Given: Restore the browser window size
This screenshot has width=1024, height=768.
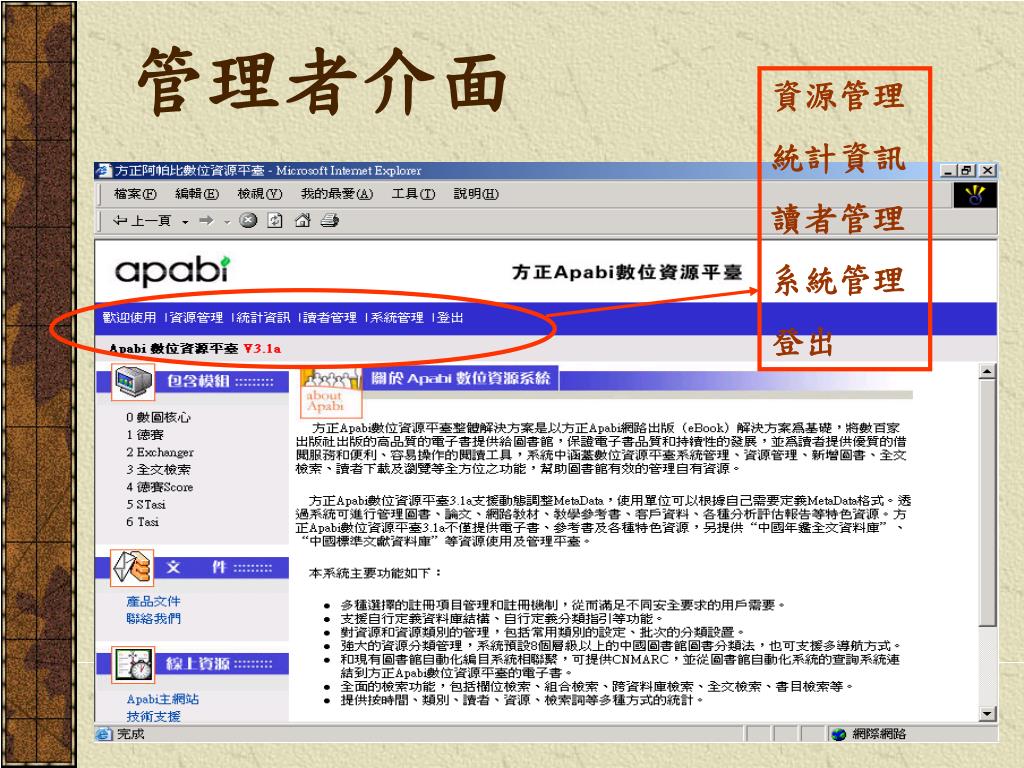Looking at the screenshot, I should click(x=968, y=170).
